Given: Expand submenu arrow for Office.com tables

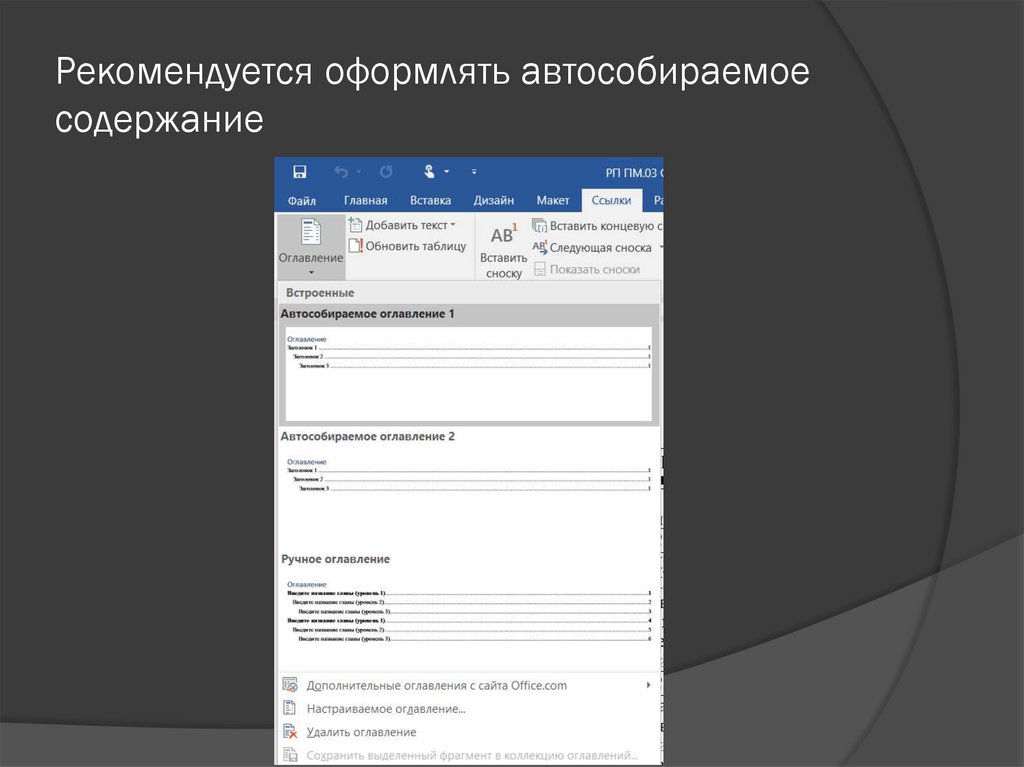Looking at the screenshot, I should click(648, 685).
